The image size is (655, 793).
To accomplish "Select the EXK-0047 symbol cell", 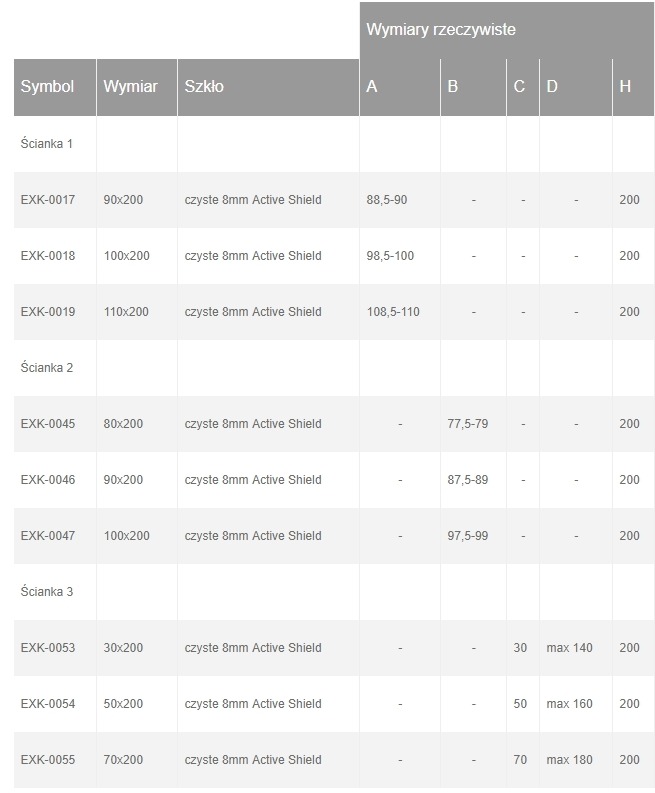I will (48, 536).
